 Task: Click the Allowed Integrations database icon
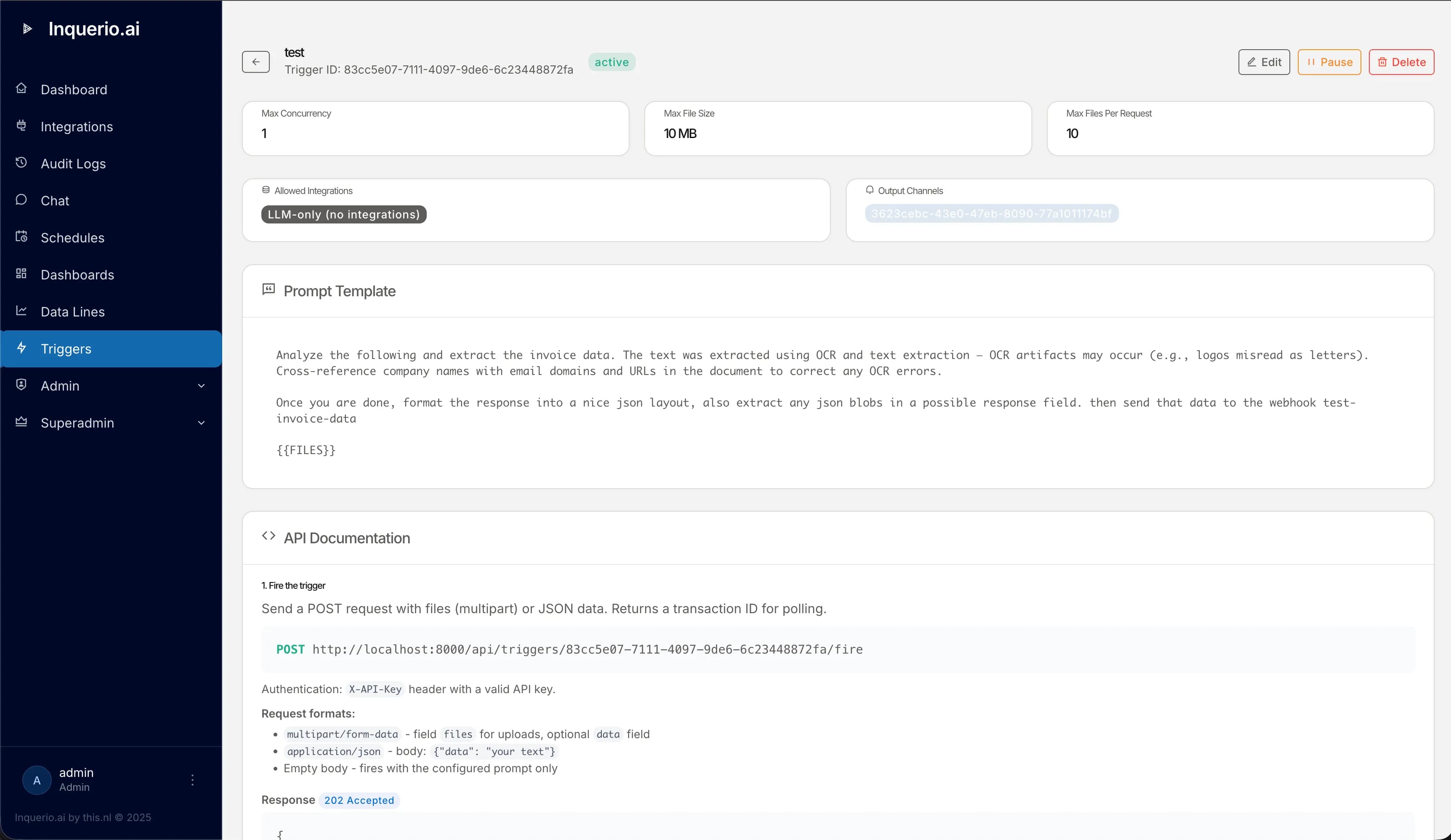coord(266,190)
